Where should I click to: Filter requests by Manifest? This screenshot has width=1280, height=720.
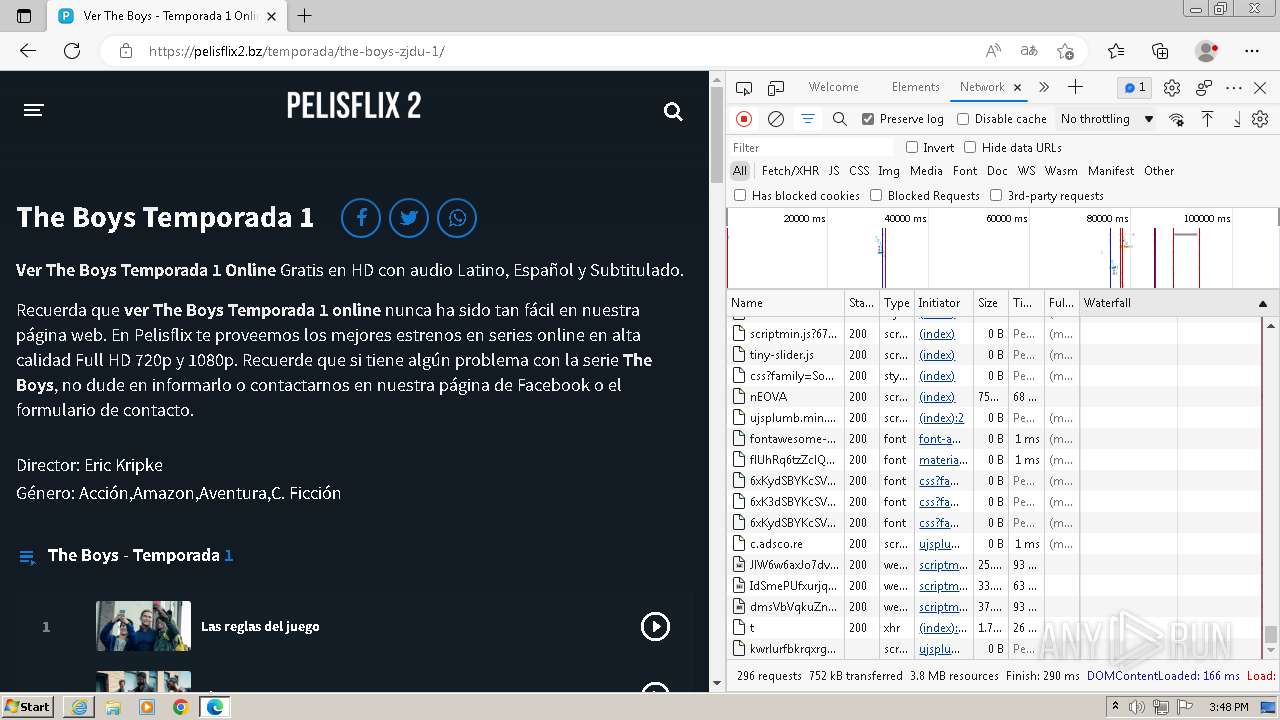1111,171
